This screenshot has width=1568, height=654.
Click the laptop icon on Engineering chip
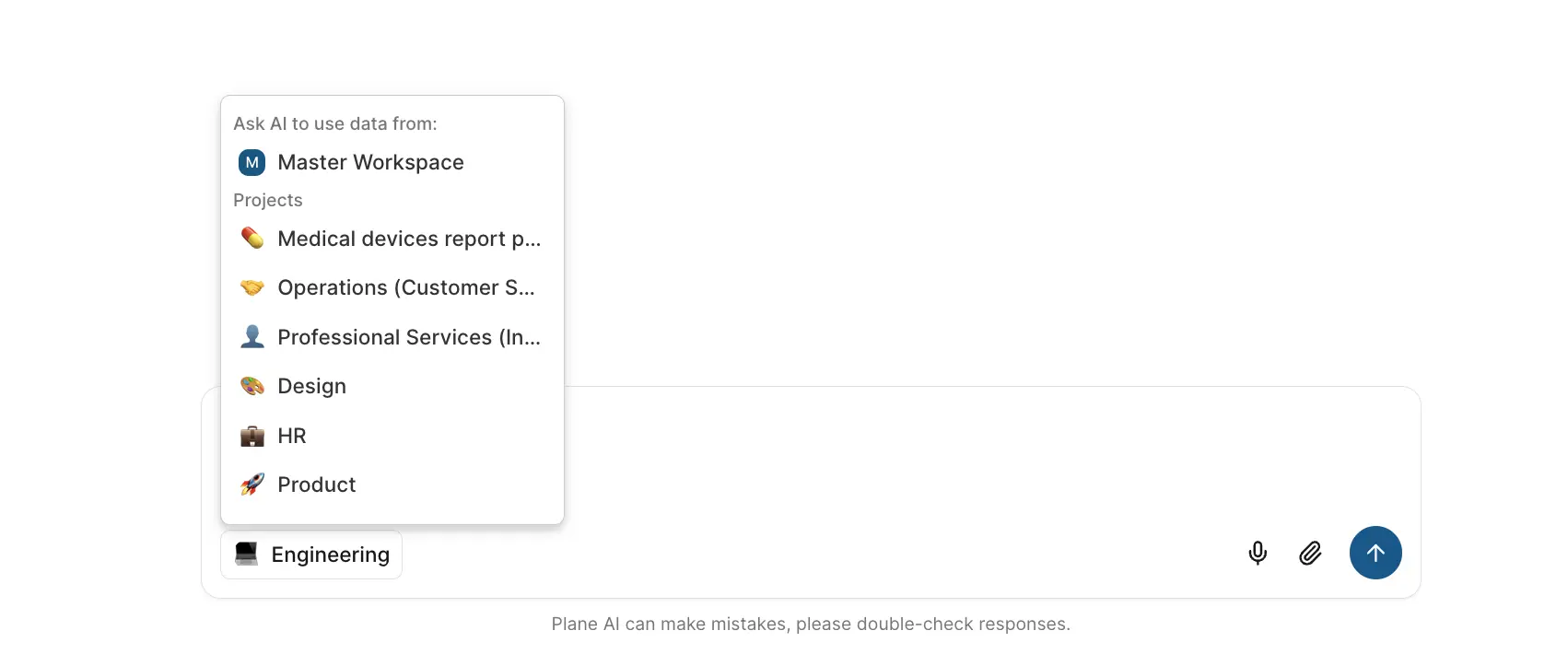tap(246, 554)
